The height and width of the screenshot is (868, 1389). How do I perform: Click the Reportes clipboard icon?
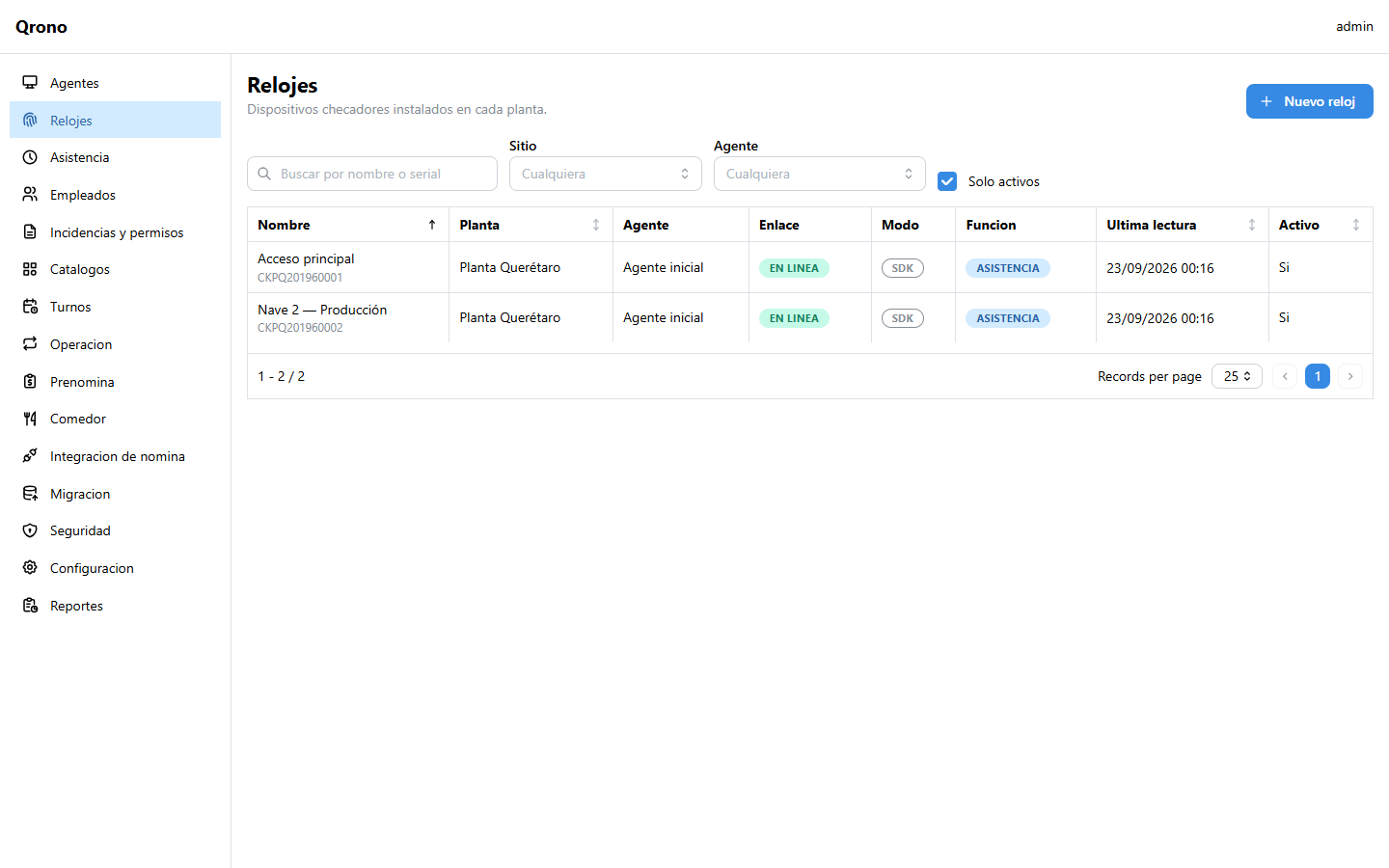30,606
